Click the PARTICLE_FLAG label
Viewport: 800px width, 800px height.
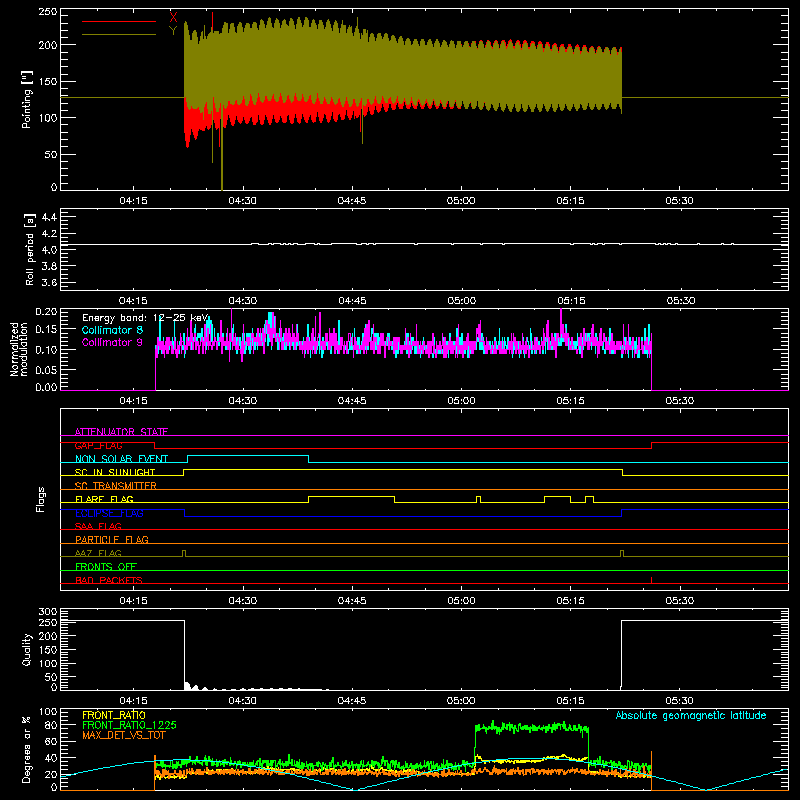point(112,540)
